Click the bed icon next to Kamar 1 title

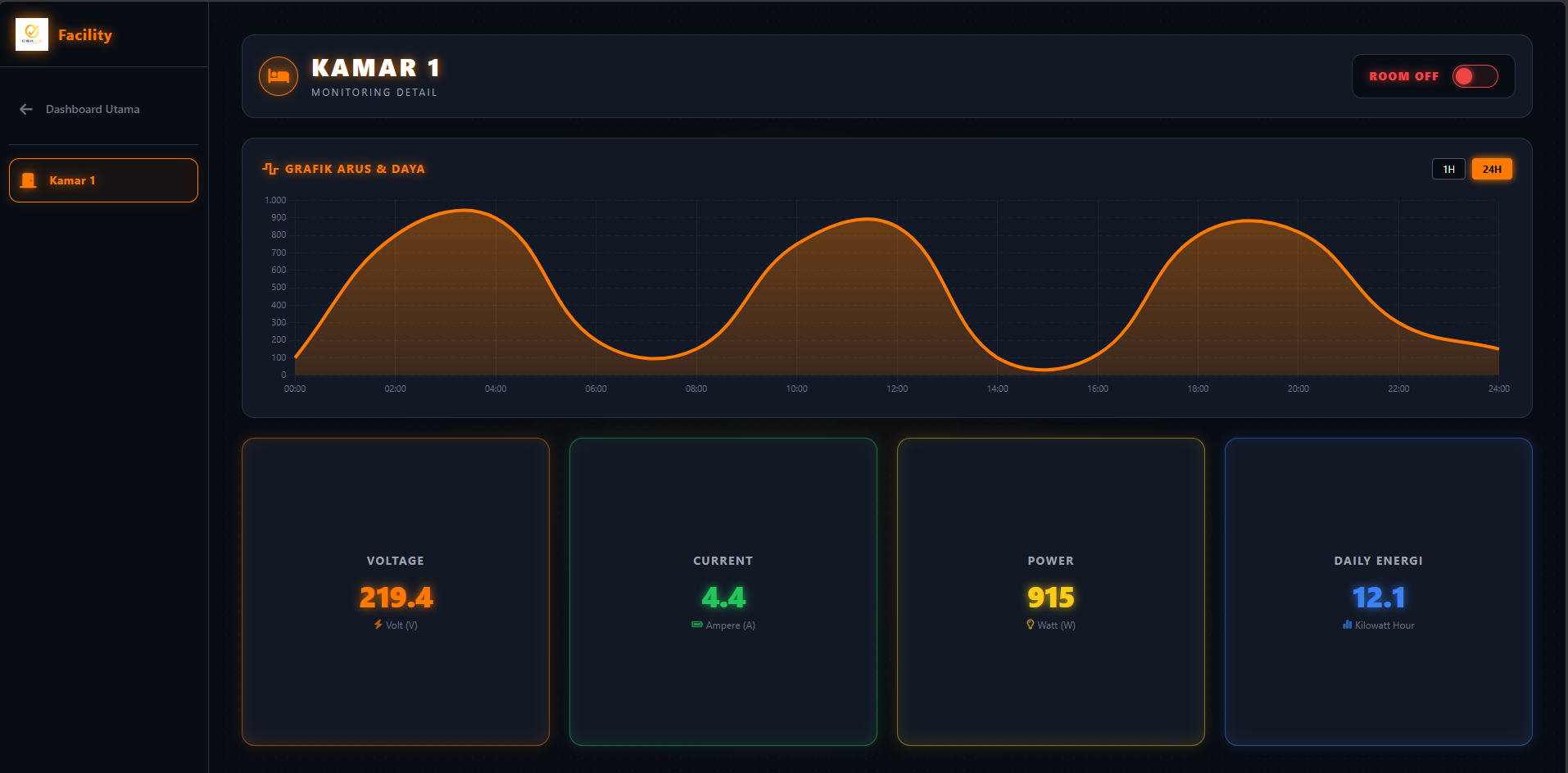279,76
